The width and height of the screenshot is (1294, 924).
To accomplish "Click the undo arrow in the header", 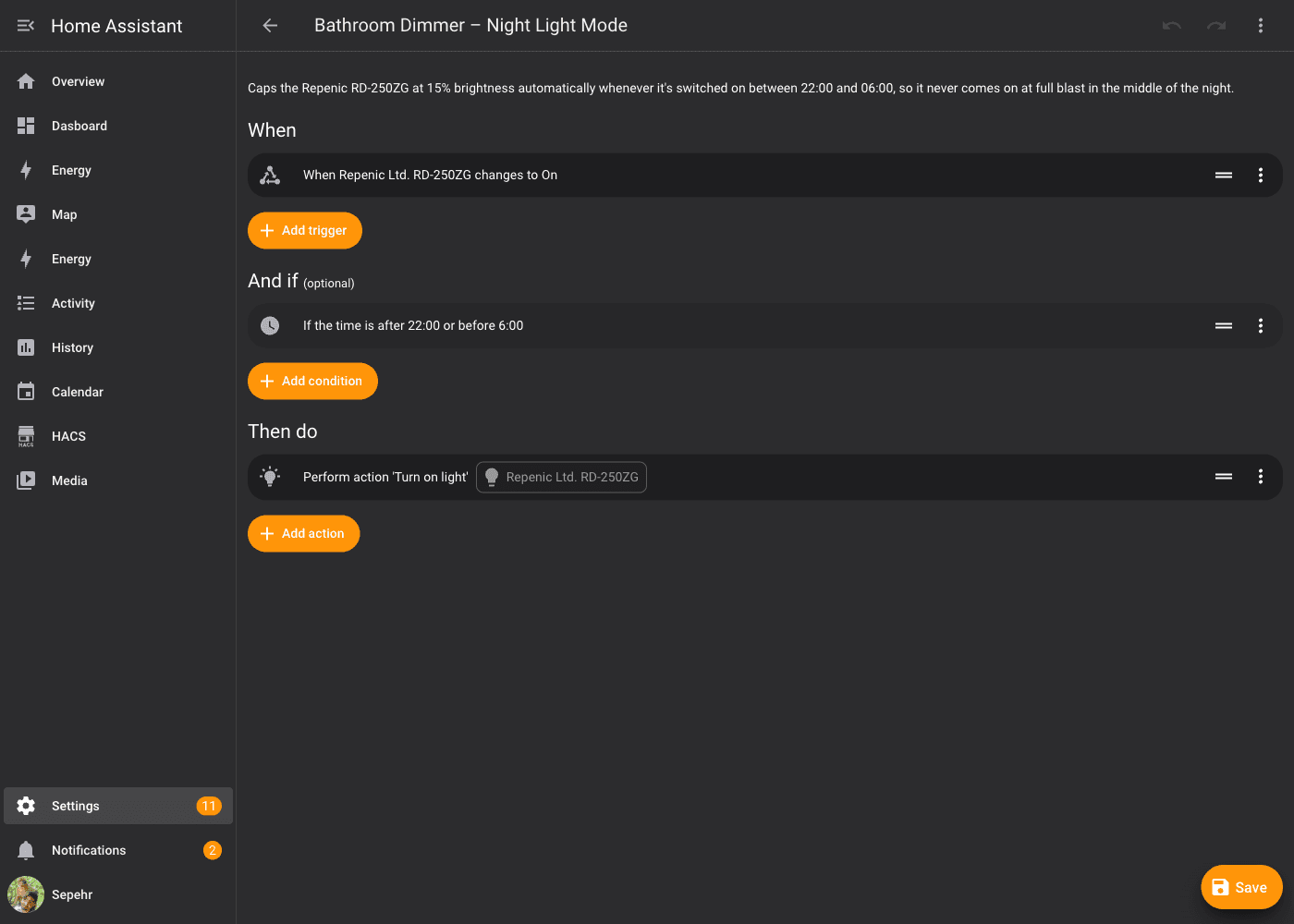I will tap(1172, 26).
